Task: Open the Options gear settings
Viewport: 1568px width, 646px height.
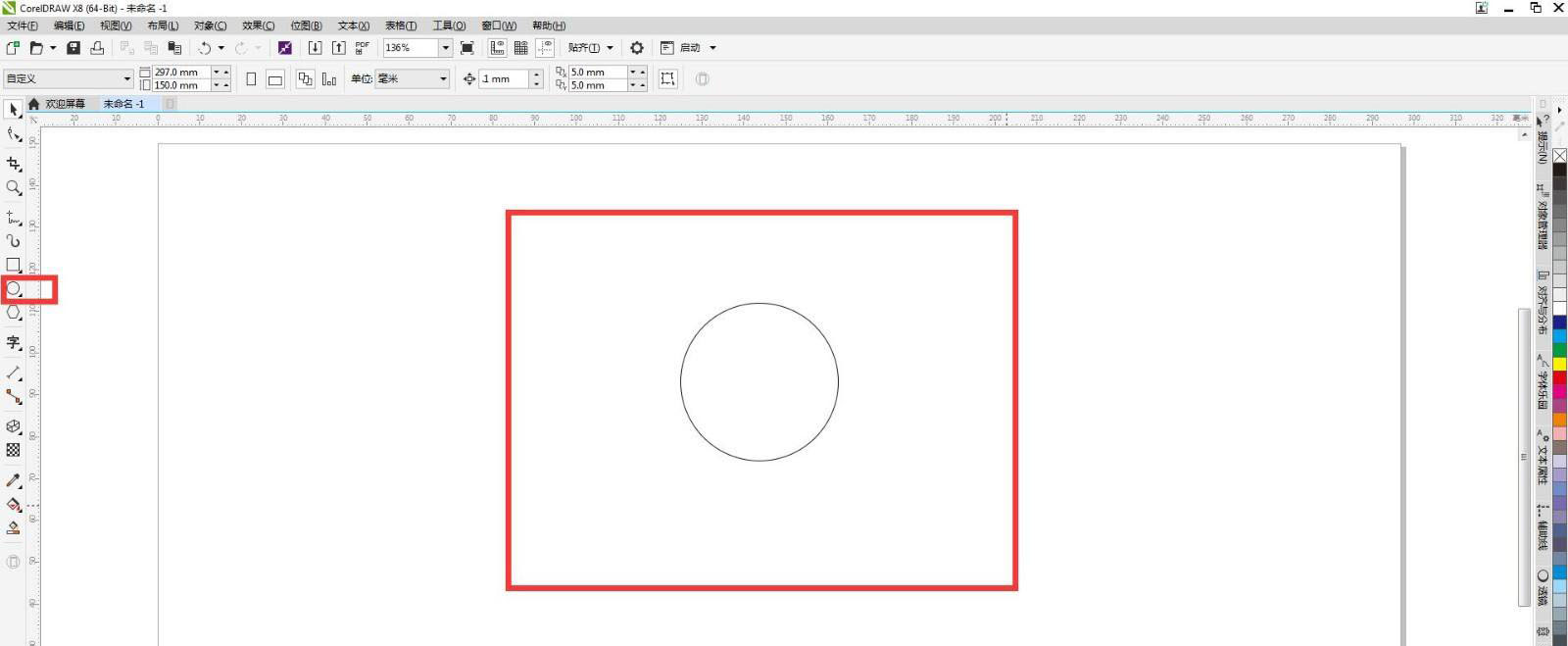Action: (637, 48)
